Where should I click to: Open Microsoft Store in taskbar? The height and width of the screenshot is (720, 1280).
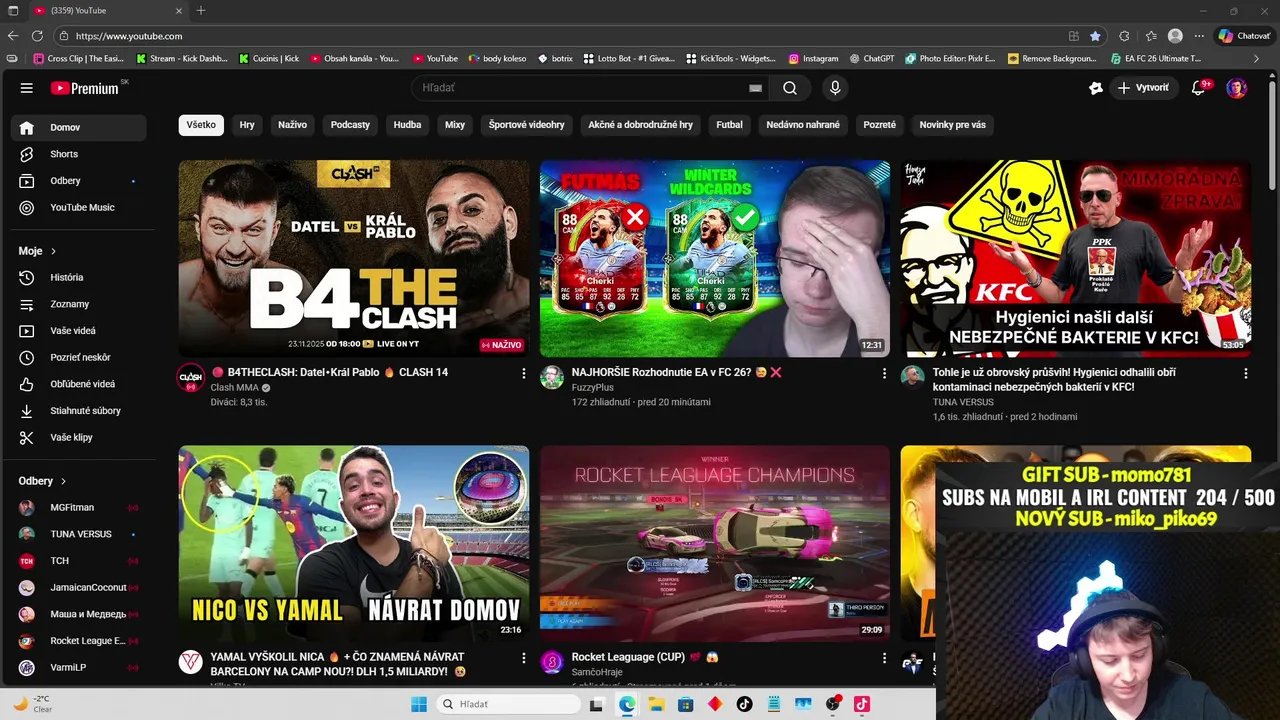pos(685,704)
